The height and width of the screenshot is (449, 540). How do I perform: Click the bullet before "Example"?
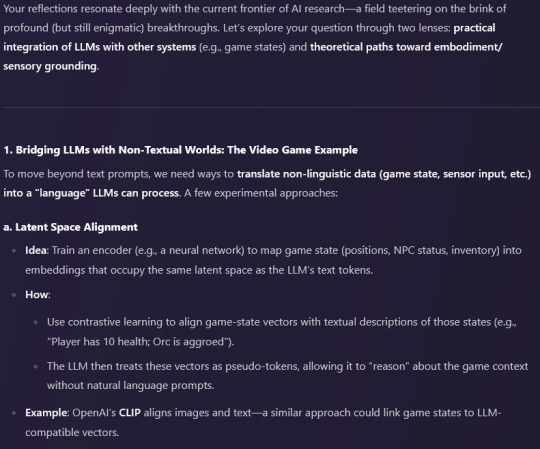(x=14, y=413)
